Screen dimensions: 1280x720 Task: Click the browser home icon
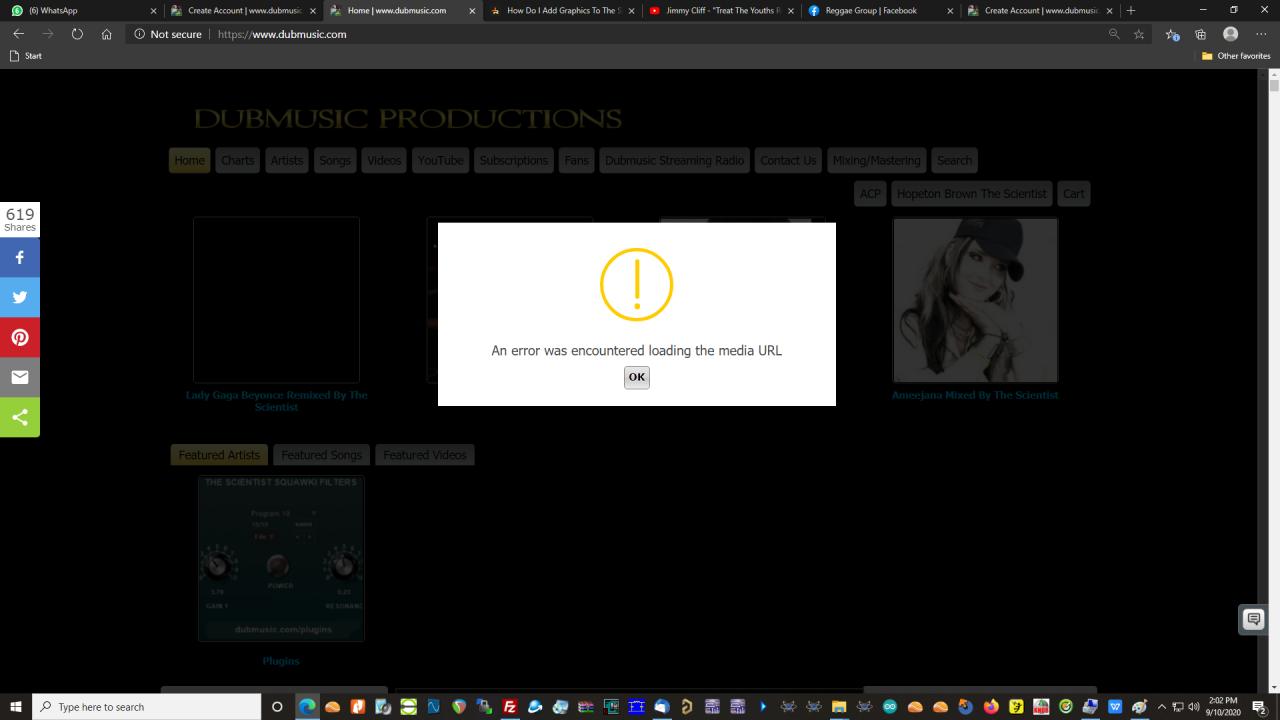pyautogui.click(x=107, y=34)
